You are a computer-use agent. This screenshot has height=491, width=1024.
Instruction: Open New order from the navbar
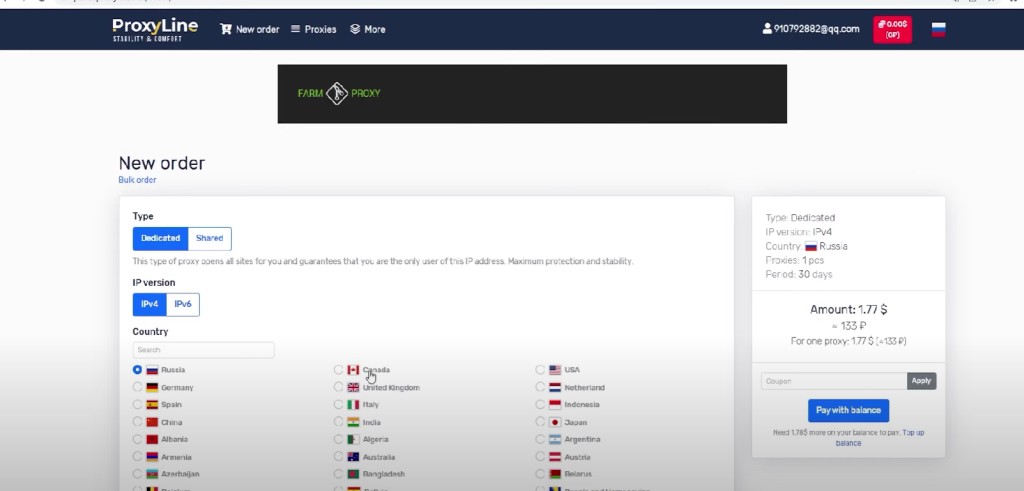(x=249, y=29)
